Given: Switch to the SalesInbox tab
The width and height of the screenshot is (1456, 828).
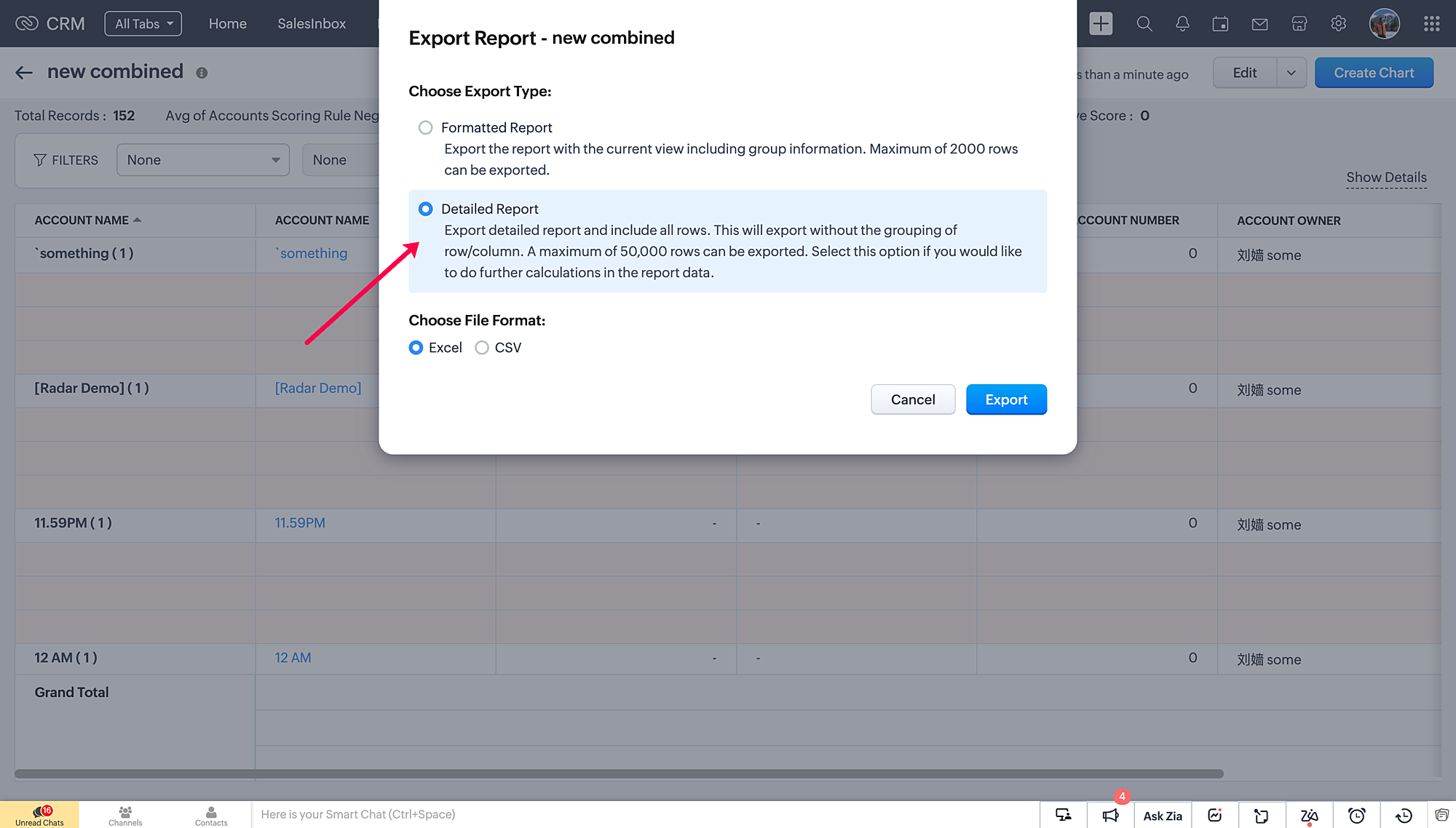Looking at the screenshot, I should [312, 24].
